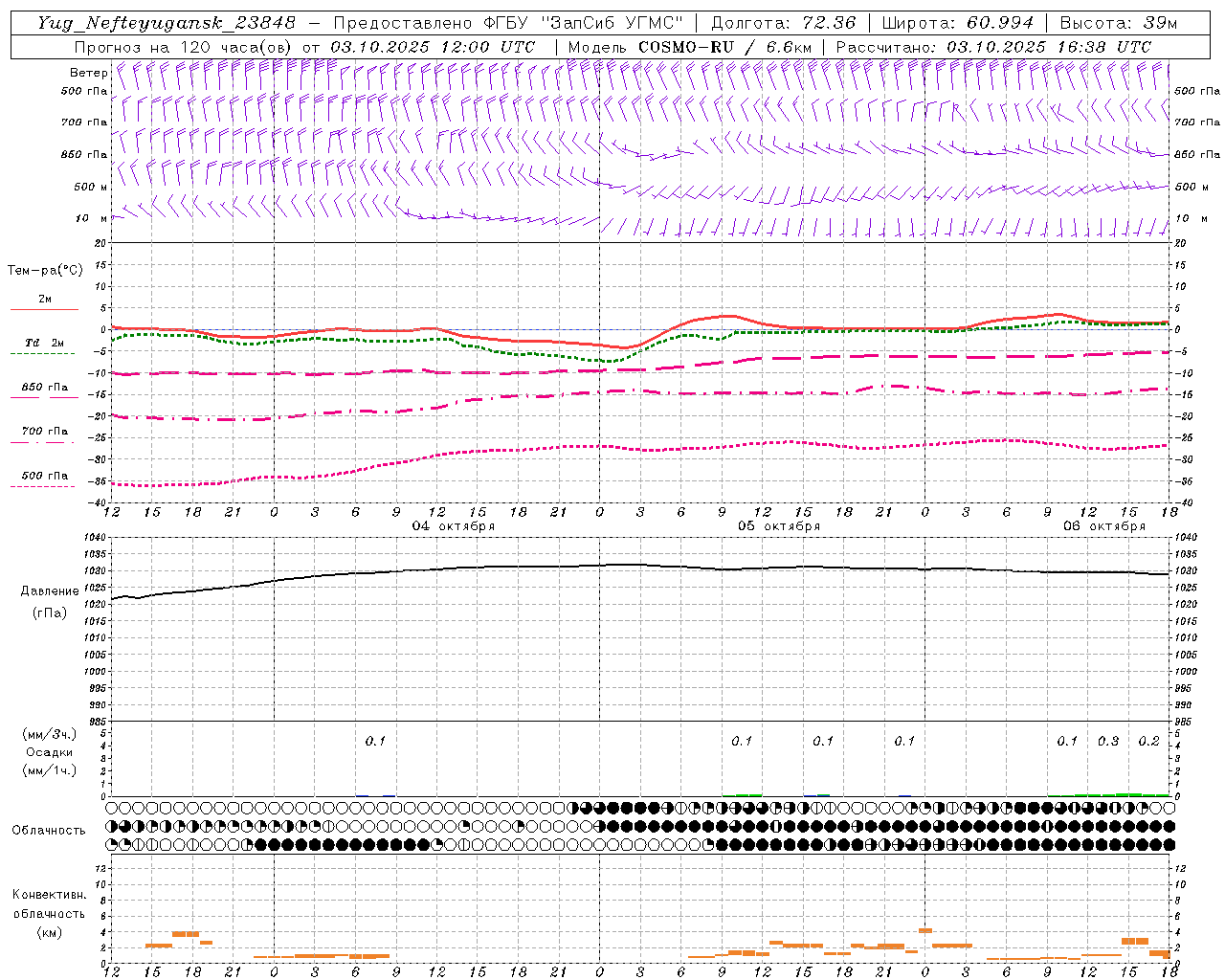Screen dimensions: 1225x980
Task: Click the 04 октября date marker
Action: pos(454,526)
